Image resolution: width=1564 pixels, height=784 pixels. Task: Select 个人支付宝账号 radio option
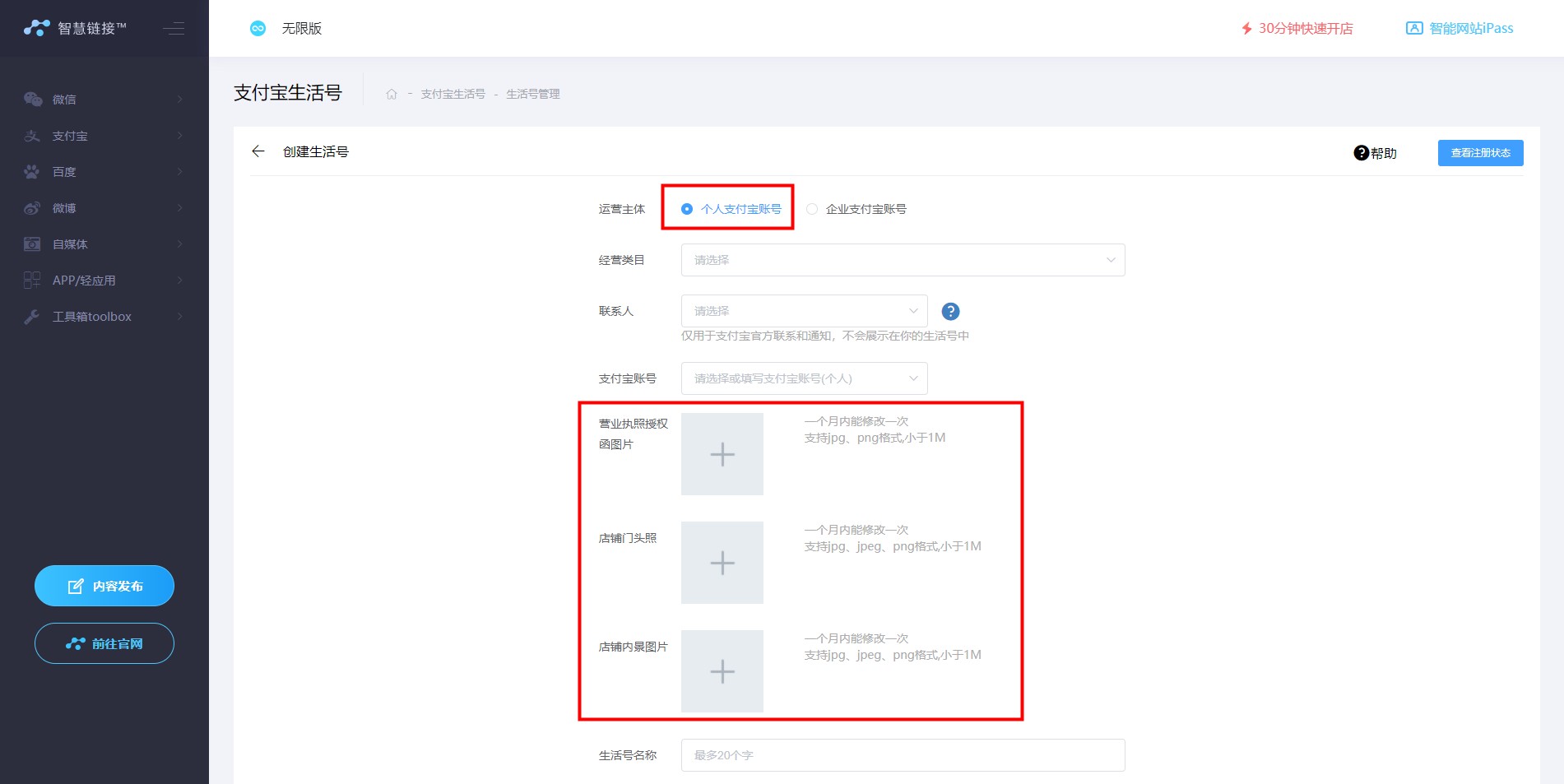coord(731,209)
